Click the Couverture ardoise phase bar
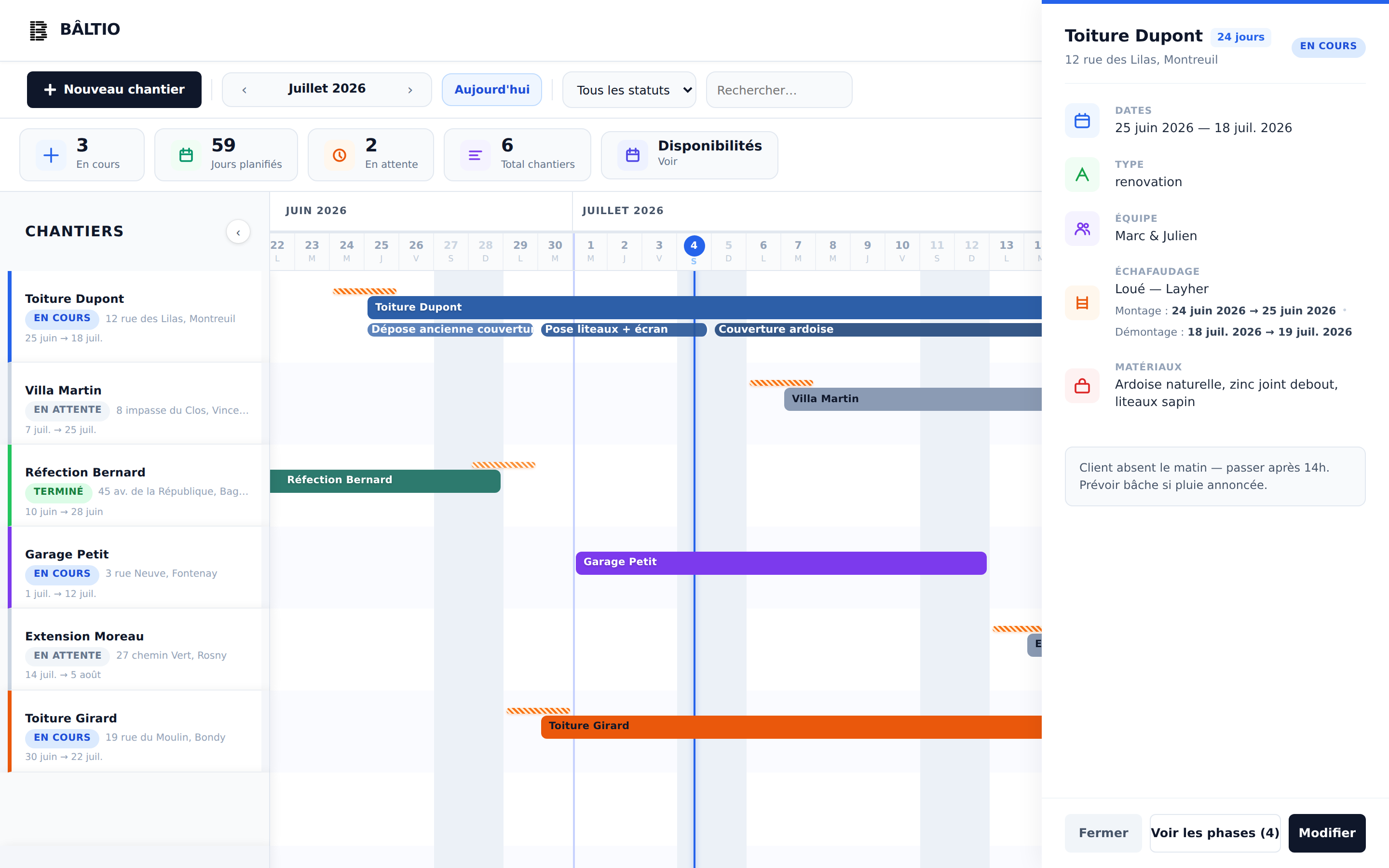 point(878,329)
